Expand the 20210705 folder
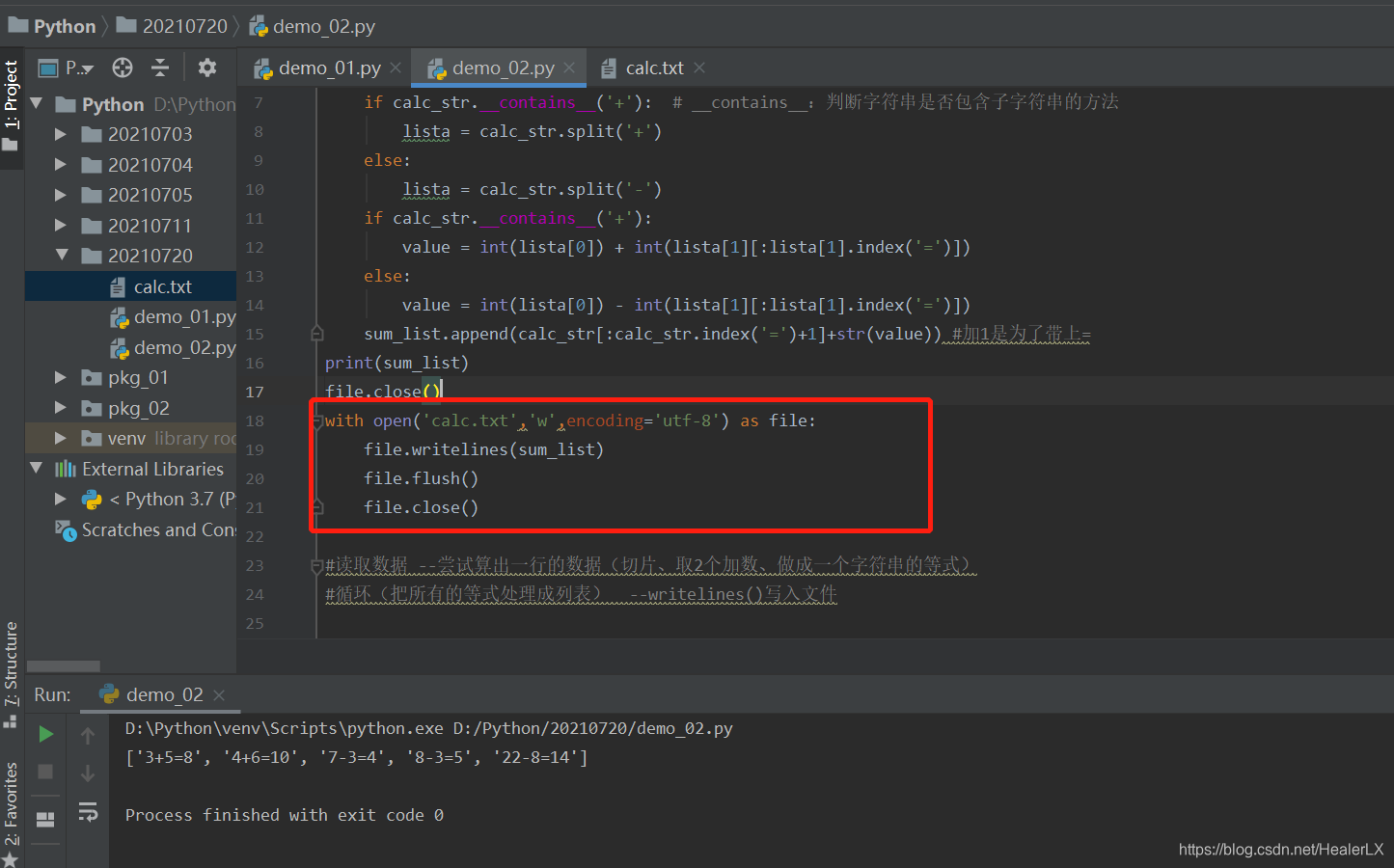The height and width of the screenshot is (868, 1394). point(61,195)
